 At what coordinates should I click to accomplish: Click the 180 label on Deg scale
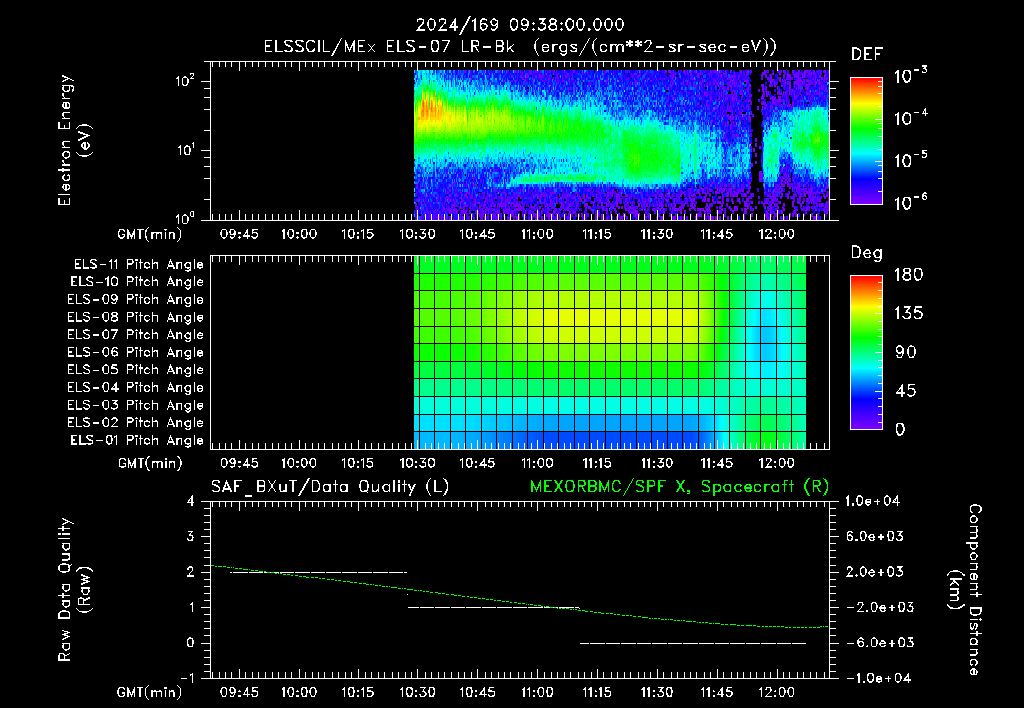tap(909, 275)
